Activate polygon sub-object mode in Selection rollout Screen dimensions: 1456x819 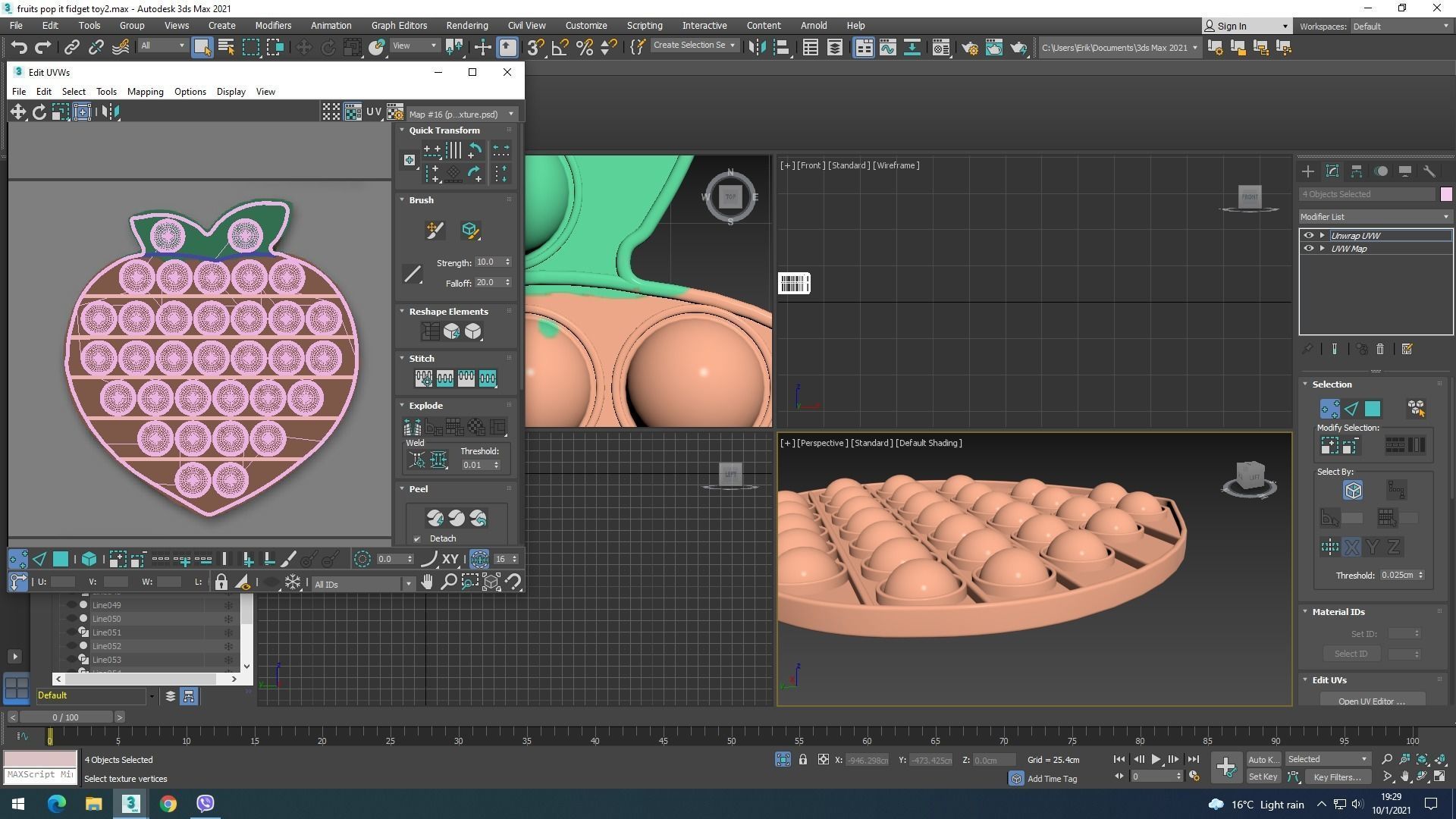click(1373, 409)
